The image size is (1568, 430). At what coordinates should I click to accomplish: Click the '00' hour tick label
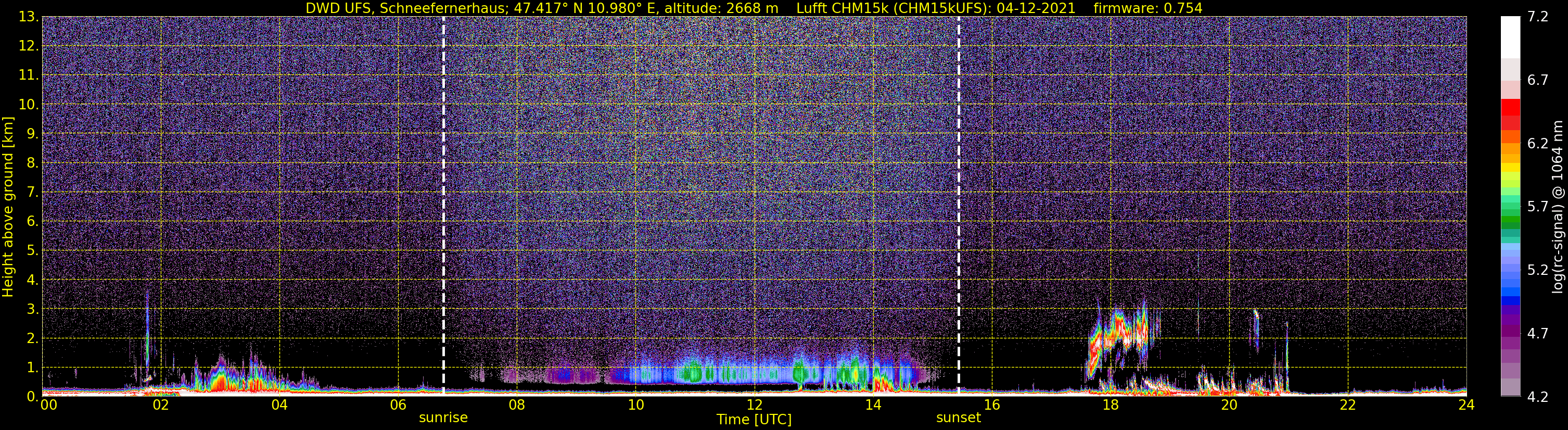(48, 405)
